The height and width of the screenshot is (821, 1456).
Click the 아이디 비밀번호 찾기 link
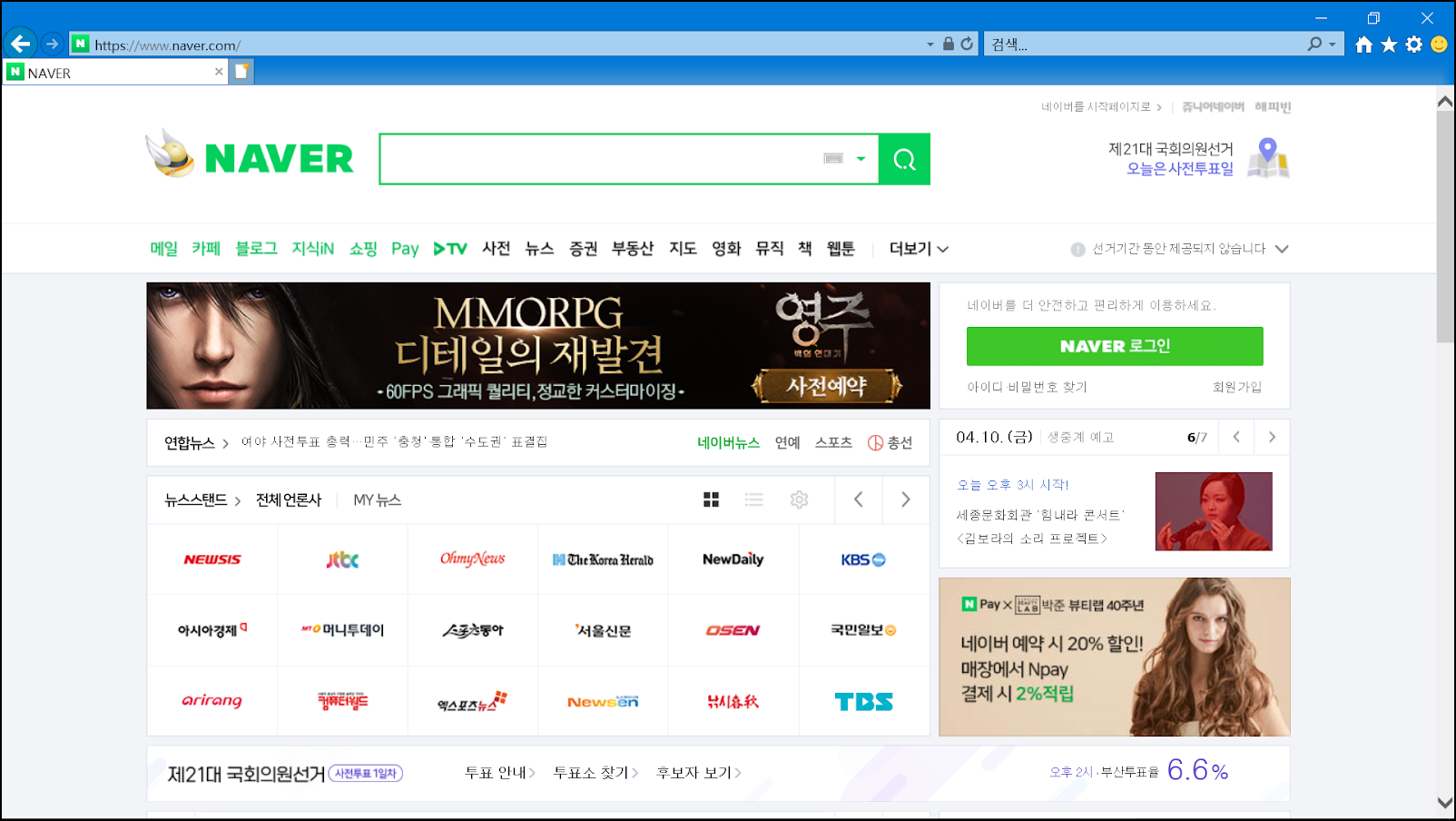tap(1027, 387)
